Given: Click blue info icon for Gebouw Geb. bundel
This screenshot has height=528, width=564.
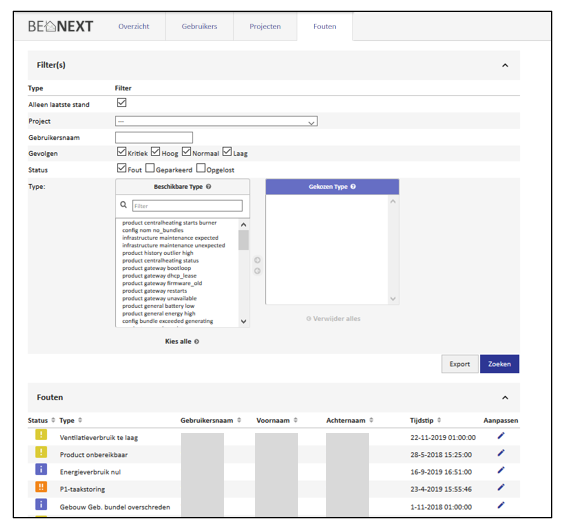Looking at the screenshot, I should [x=41, y=504].
